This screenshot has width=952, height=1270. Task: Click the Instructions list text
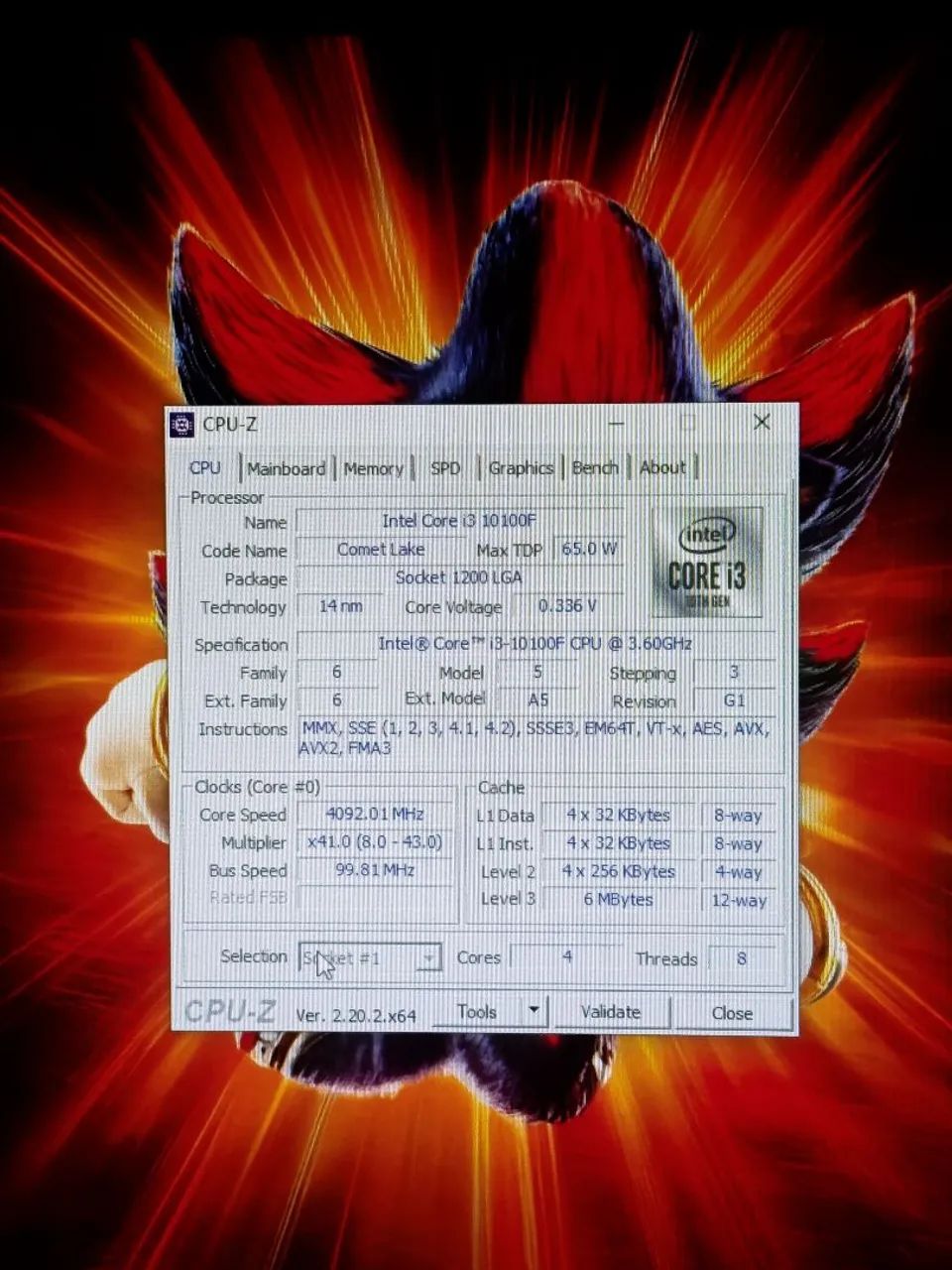point(535,738)
